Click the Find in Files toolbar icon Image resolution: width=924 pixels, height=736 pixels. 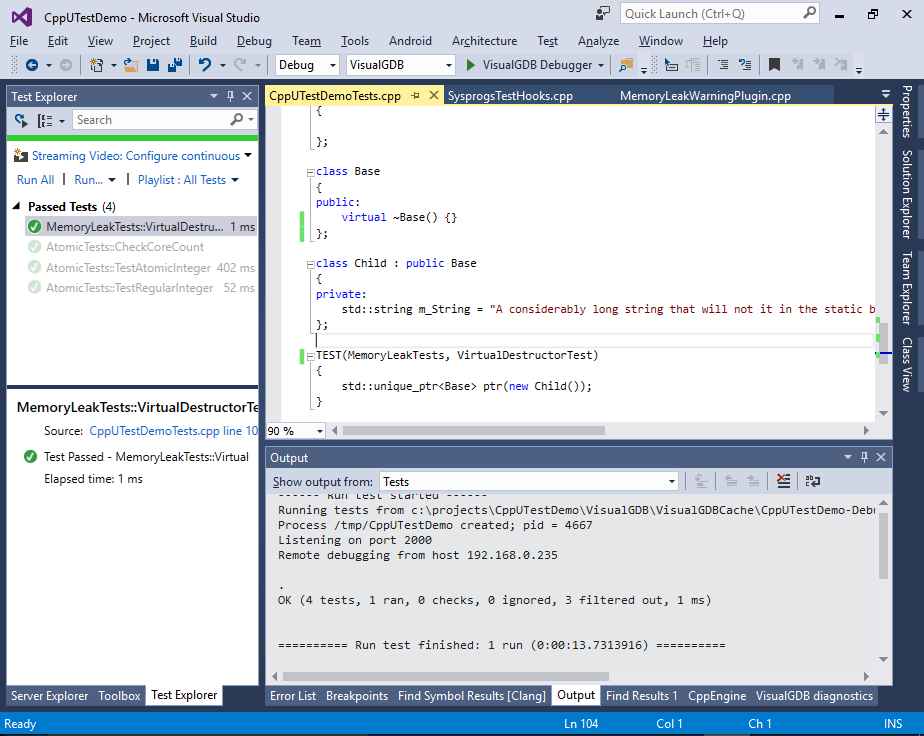click(x=626, y=65)
